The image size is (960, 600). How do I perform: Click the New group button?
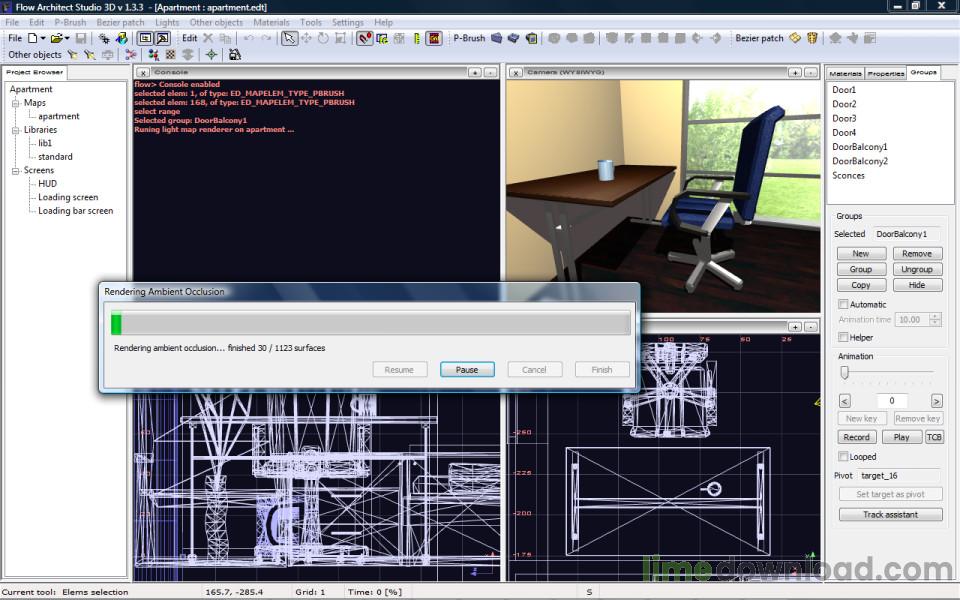pos(861,253)
